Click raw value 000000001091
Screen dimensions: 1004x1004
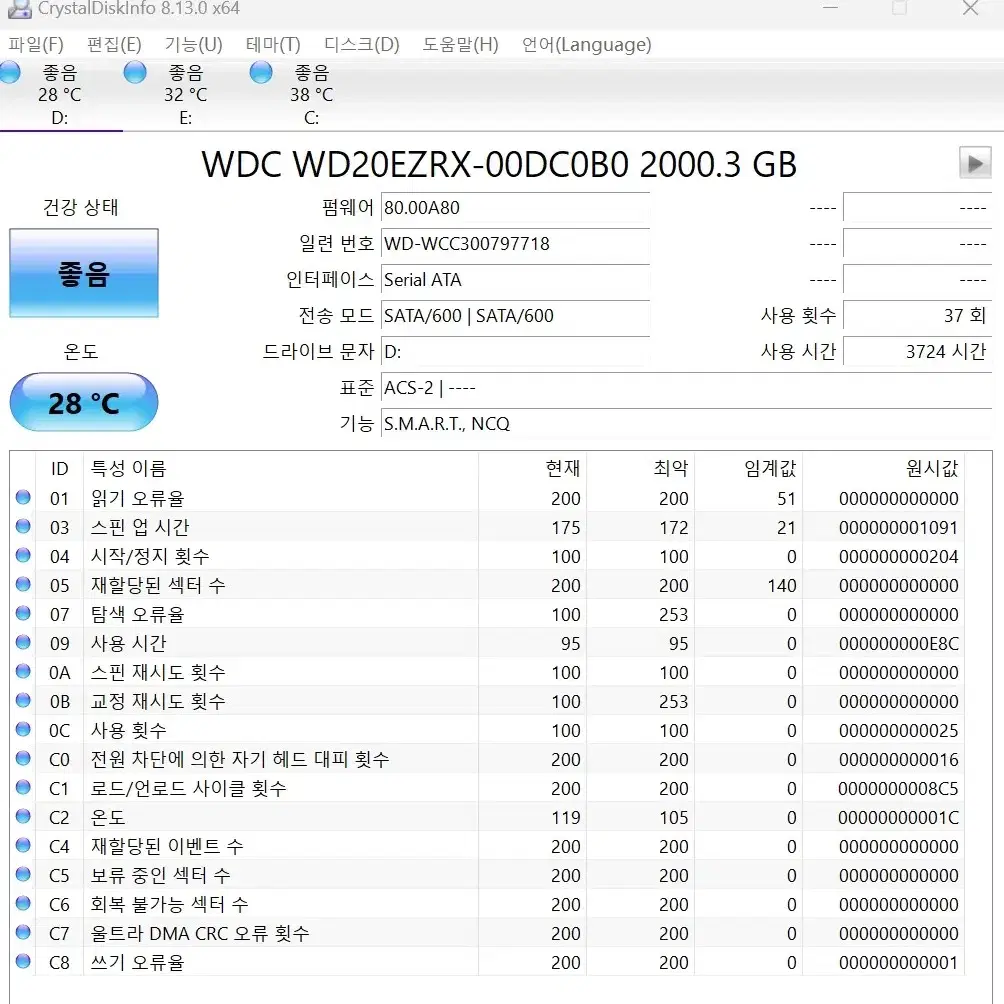click(898, 528)
